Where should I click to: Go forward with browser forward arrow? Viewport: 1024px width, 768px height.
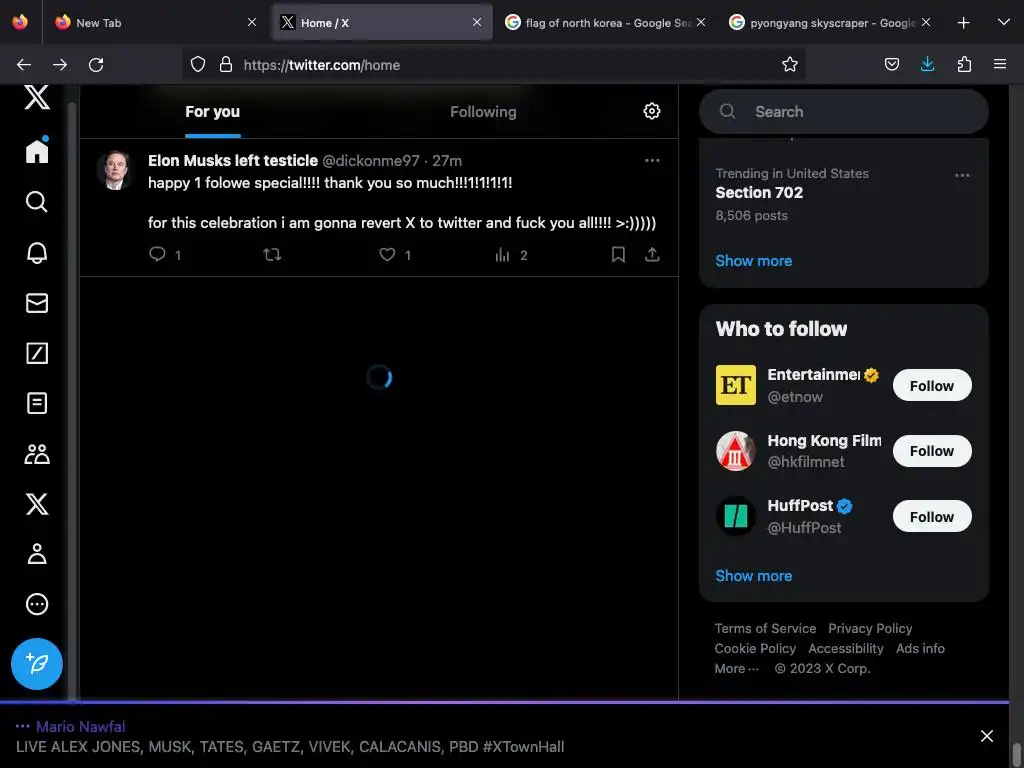tap(60, 65)
